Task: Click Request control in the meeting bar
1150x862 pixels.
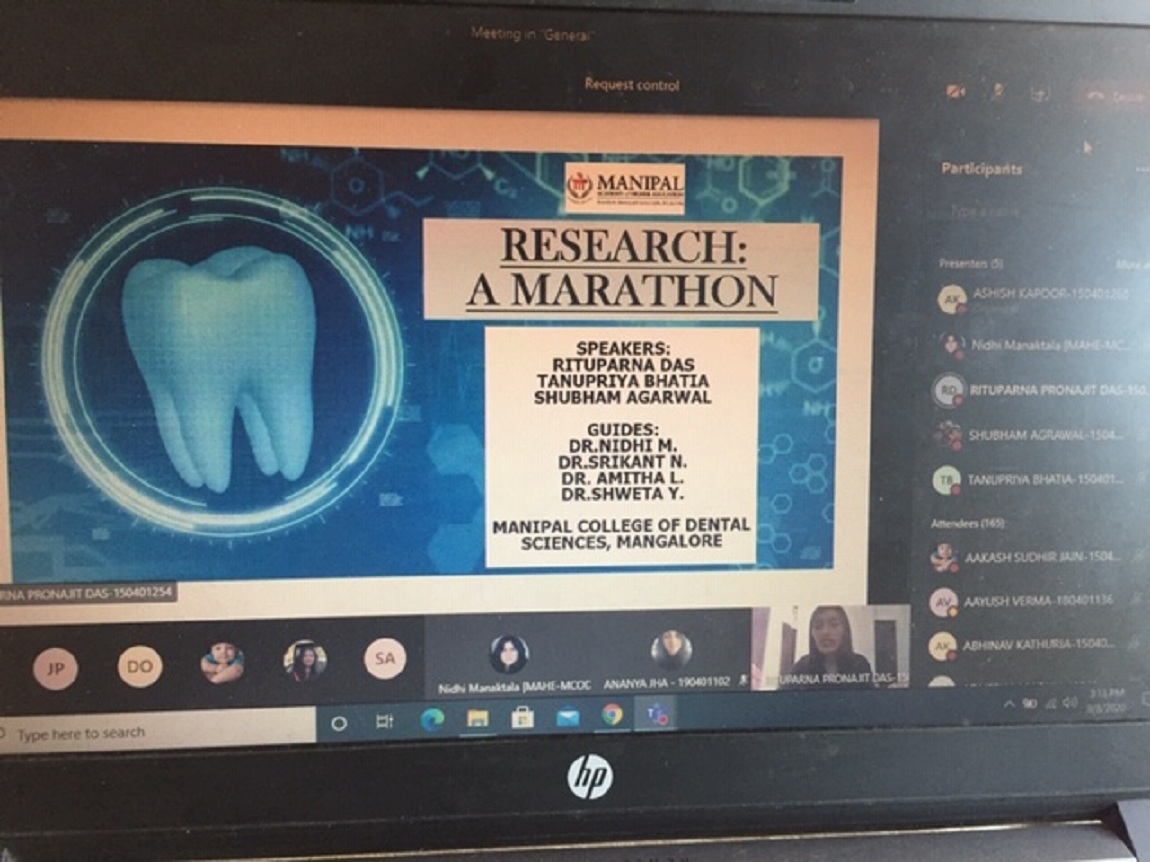Action: [632, 86]
